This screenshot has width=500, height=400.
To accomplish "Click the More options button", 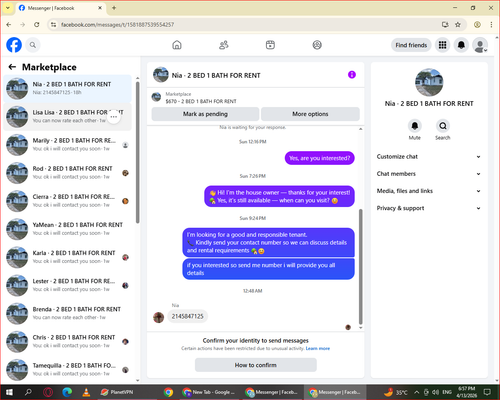I will (x=310, y=114).
